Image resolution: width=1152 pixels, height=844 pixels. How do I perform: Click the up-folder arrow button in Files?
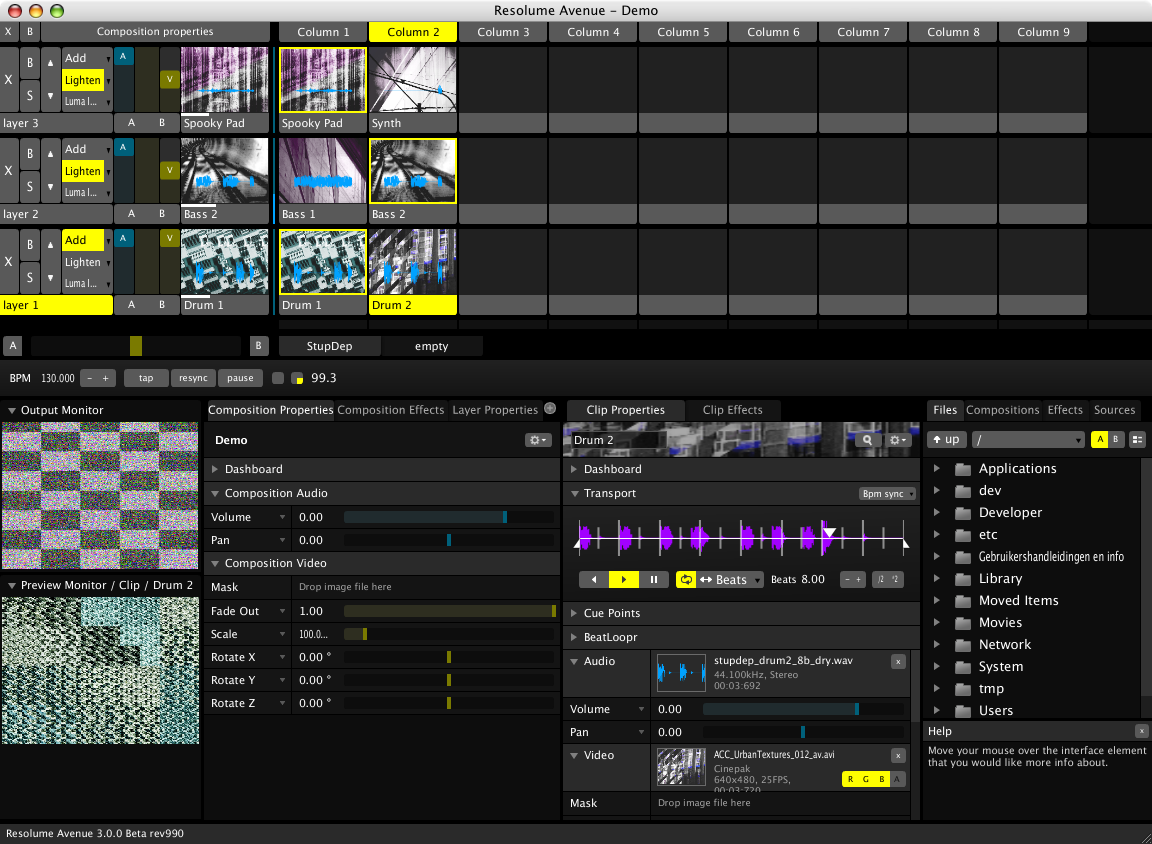(946, 439)
